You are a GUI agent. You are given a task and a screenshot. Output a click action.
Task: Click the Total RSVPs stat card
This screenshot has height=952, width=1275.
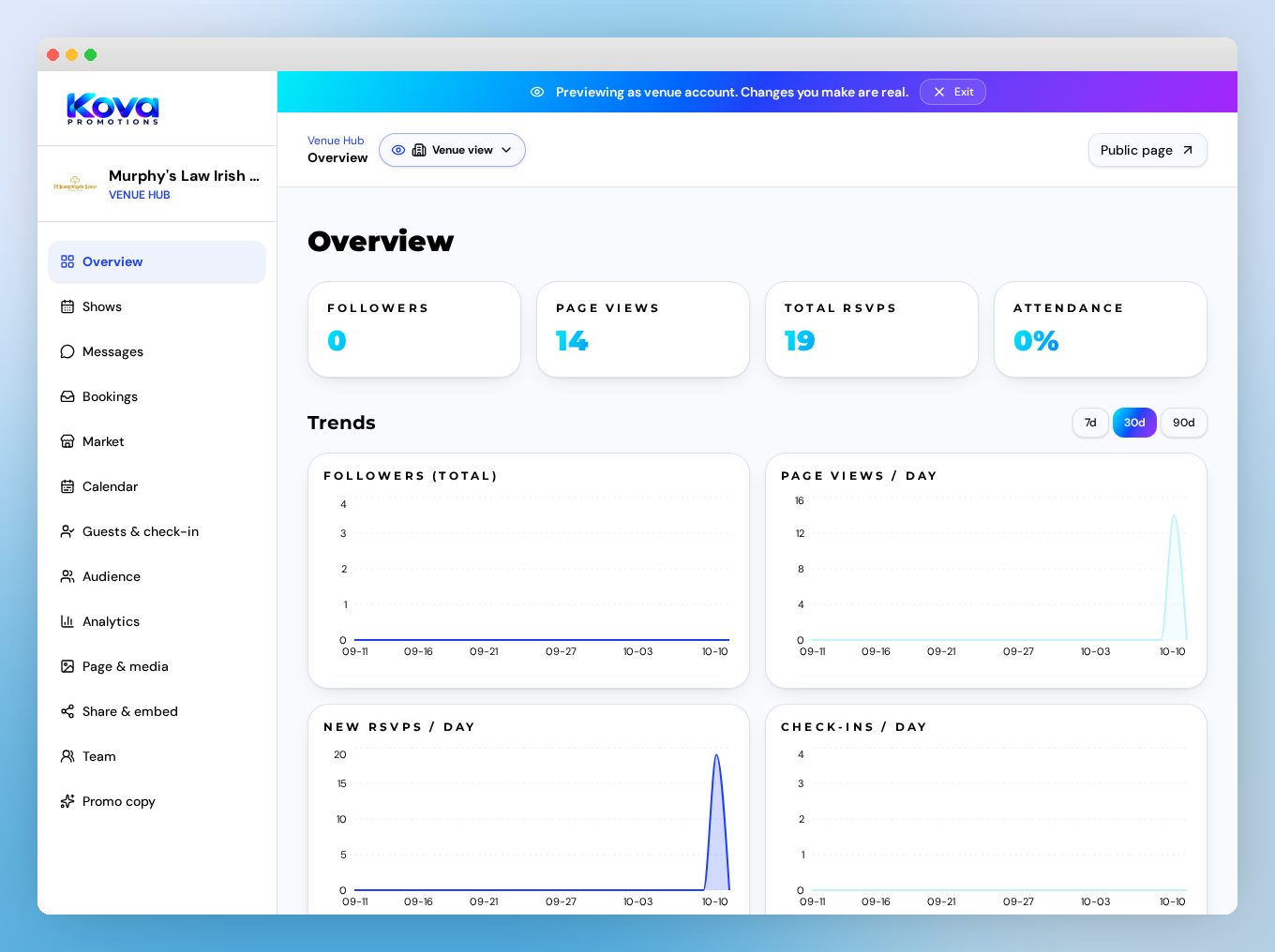tap(872, 330)
